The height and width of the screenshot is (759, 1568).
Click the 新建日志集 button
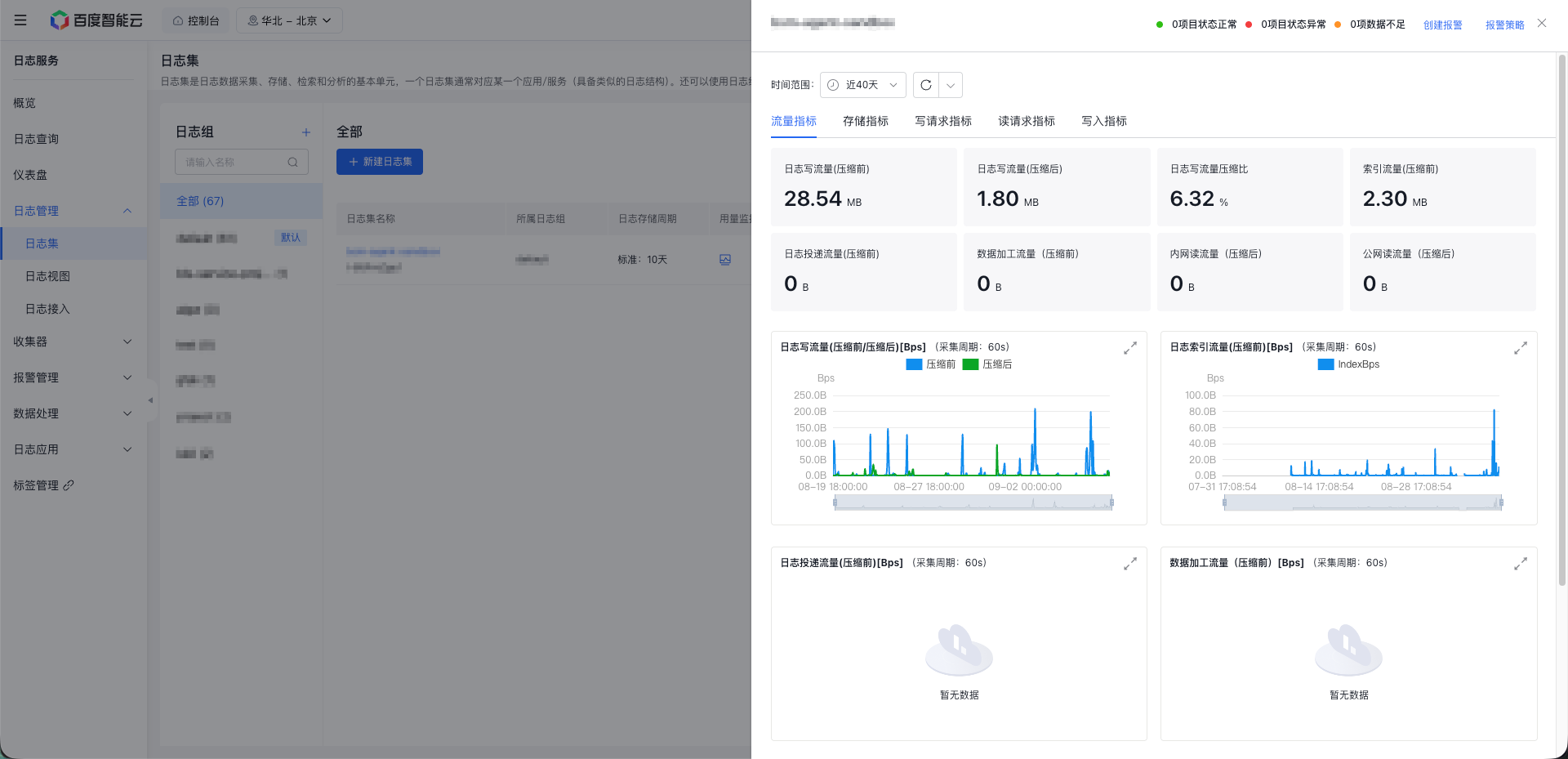tap(380, 162)
